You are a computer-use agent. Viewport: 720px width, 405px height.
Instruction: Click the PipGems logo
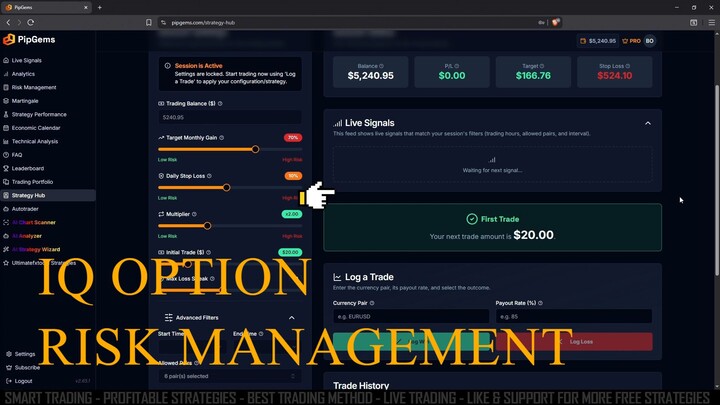[29, 40]
